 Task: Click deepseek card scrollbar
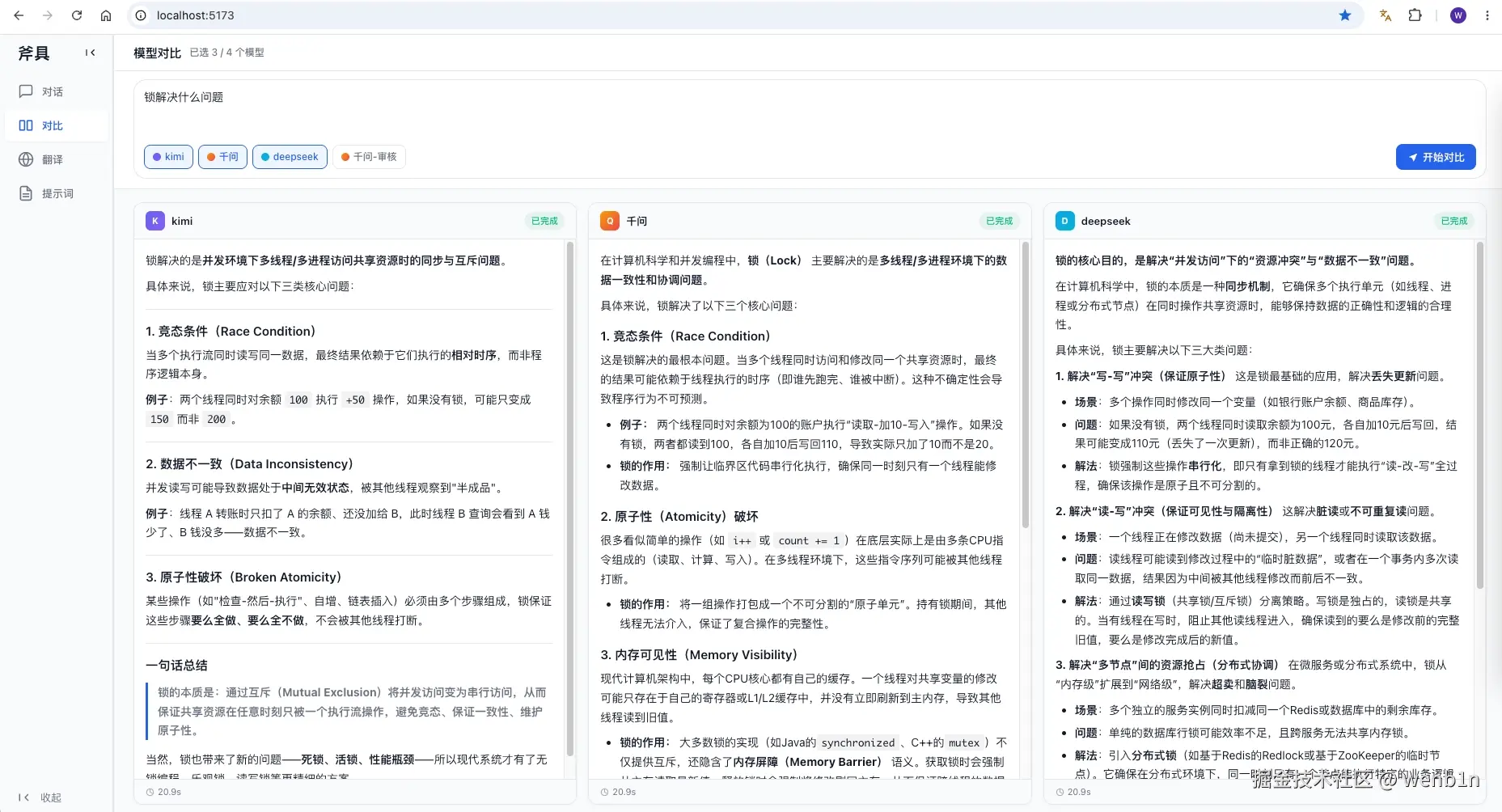1480,415
